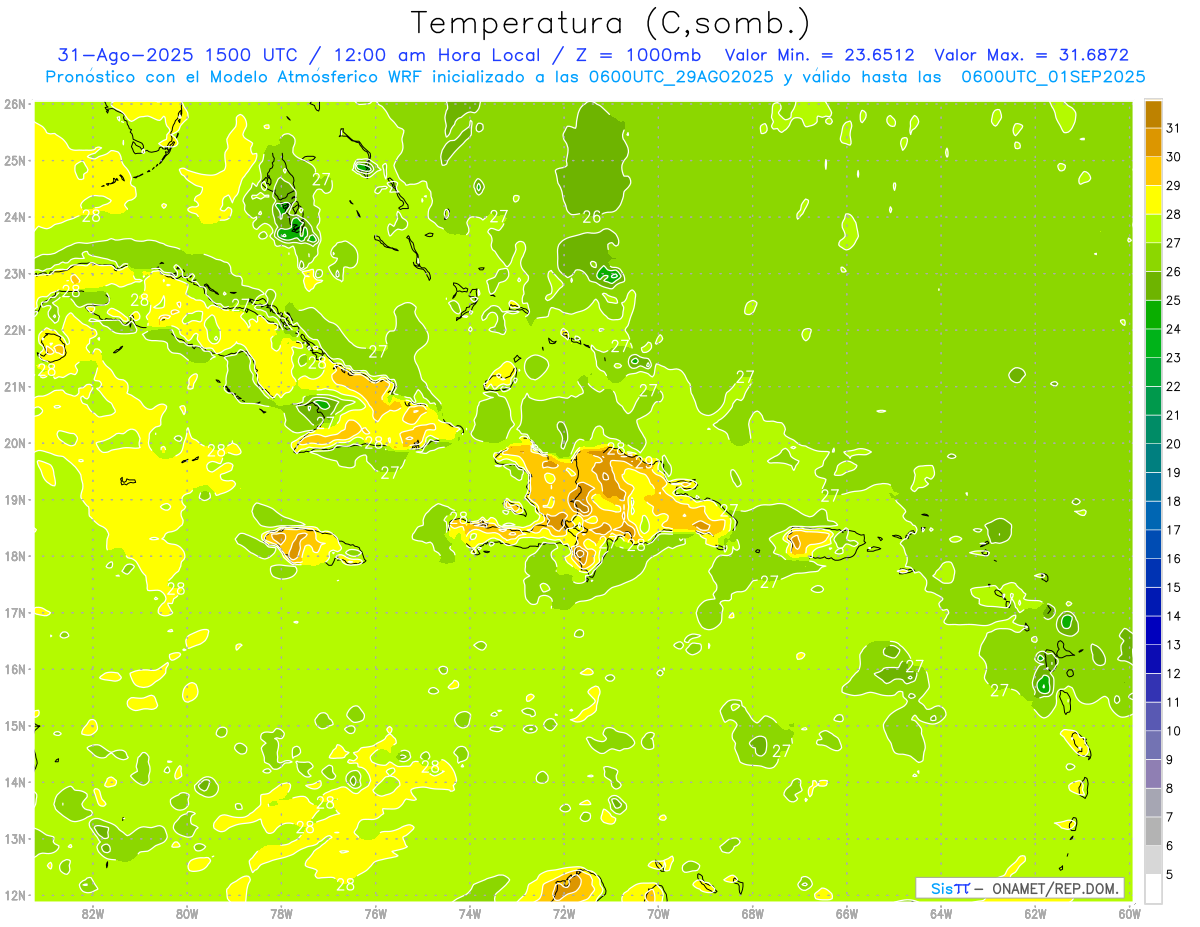The image size is (1200, 927).
Task: Click the '72W' longitude label
Action: coord(564,913)
